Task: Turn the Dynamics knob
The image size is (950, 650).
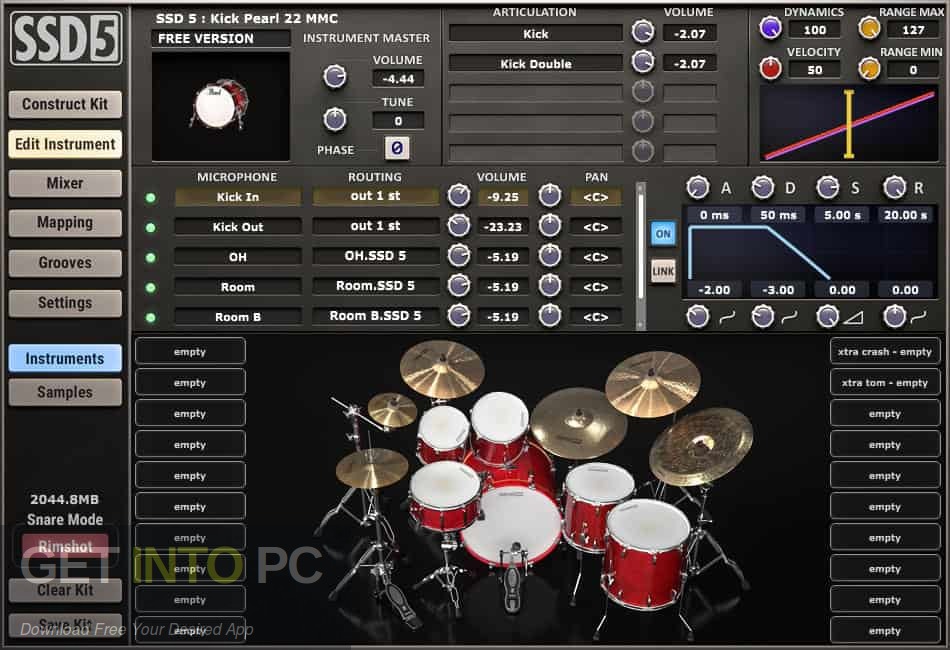Action: 769,28
